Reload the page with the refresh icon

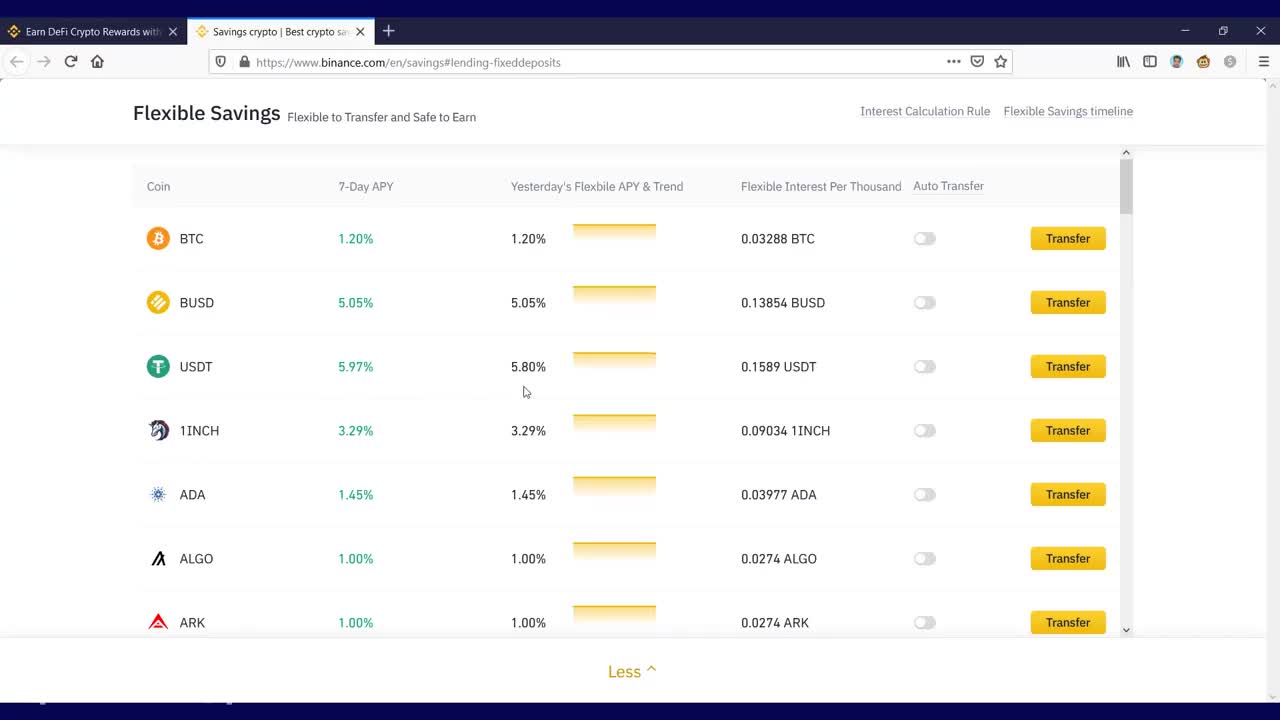coord(71,61)
